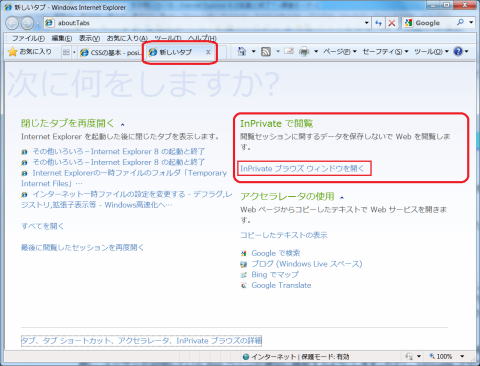Screen dimensions: 480x366
Task: Collapse the アクセラレータの使用 section arrow
Action: pyautogui.click(x=342, y=198)
